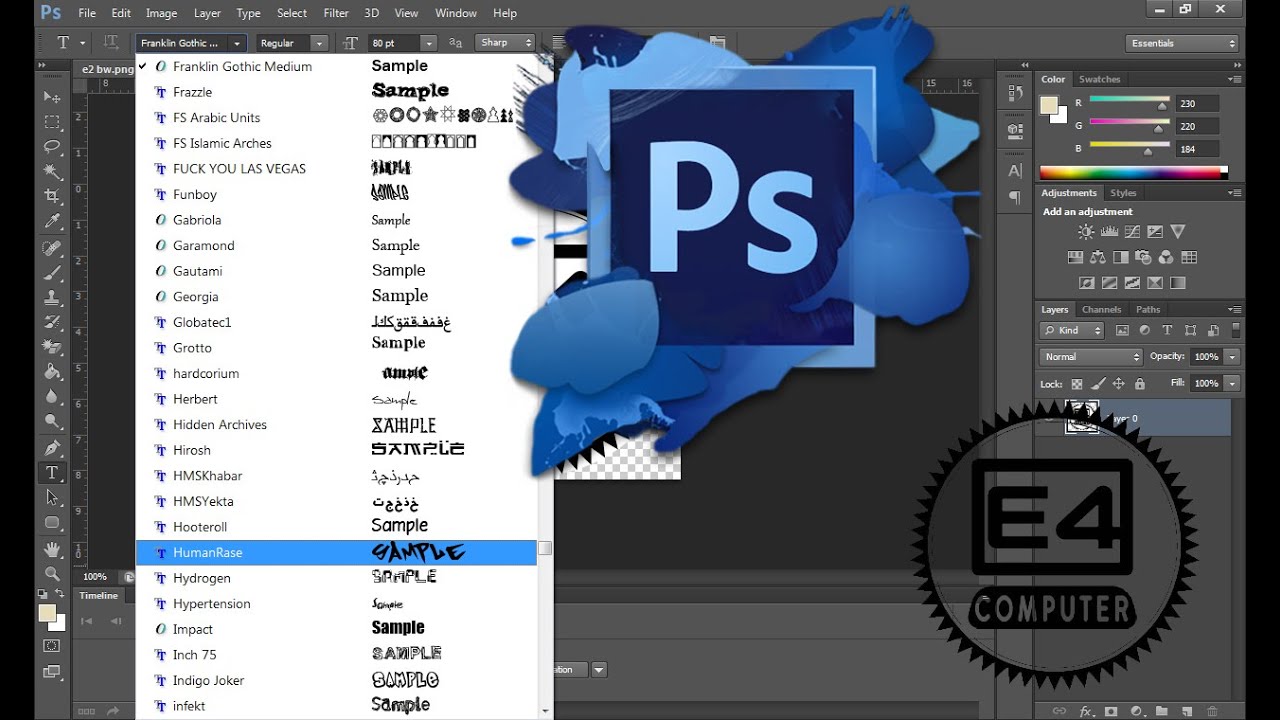Switch to the Styles tab
Screen dimensions: 1280x720
[1123, 192]
